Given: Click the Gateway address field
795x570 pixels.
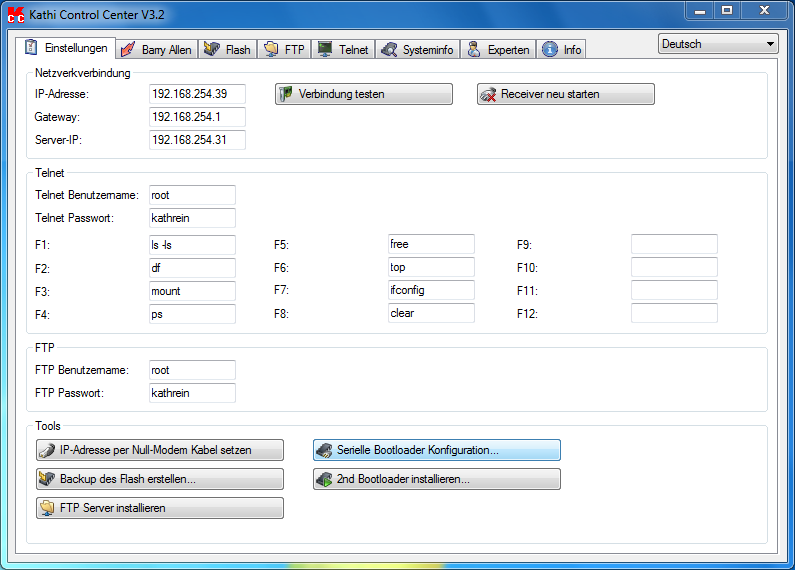Looking at the screenshot, I should pyautogui.click(x=197, y=117).
